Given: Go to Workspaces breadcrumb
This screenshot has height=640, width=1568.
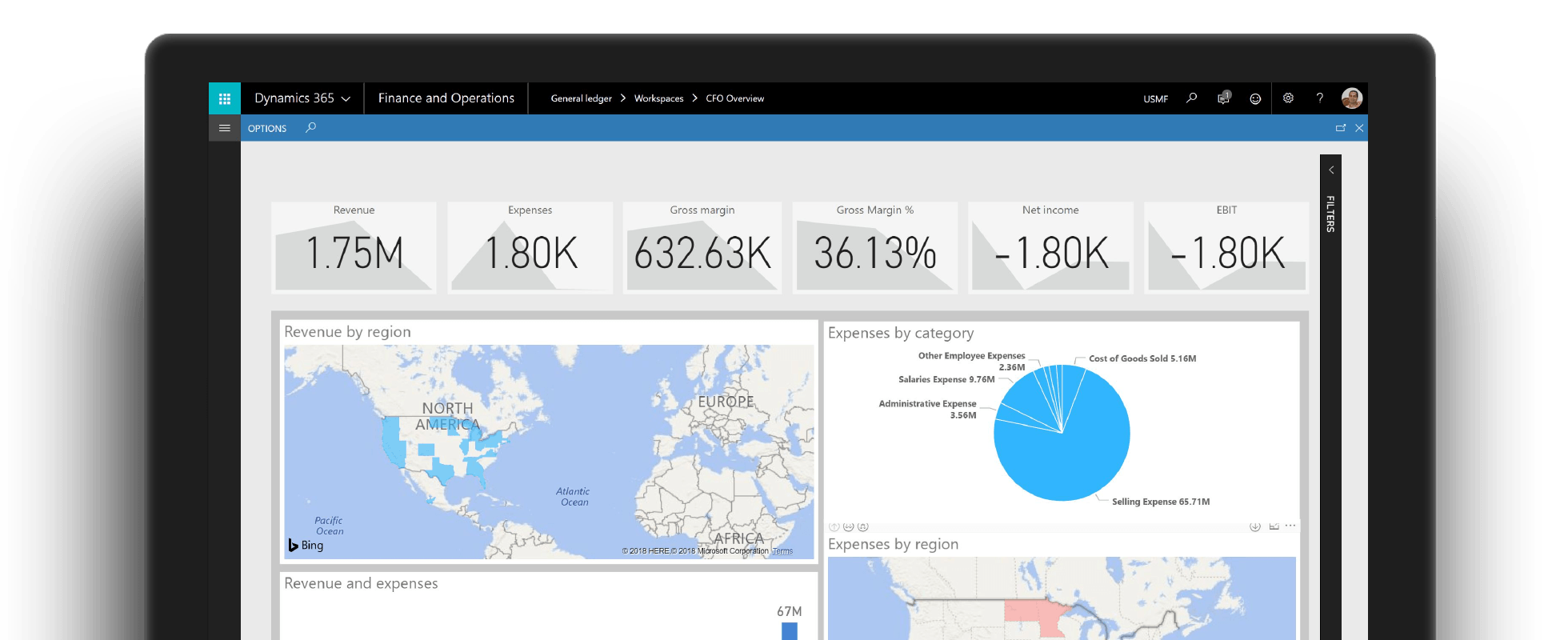Looking at the screenshot, I should click(x=658, y=98).
